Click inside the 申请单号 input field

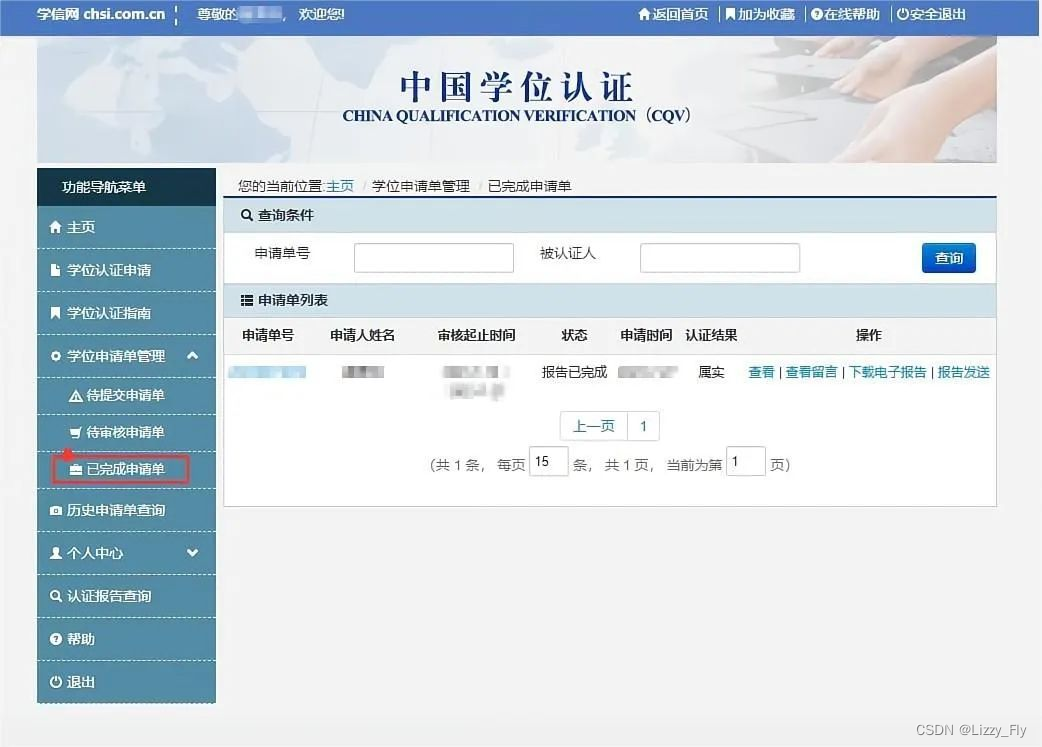[432, 257]
